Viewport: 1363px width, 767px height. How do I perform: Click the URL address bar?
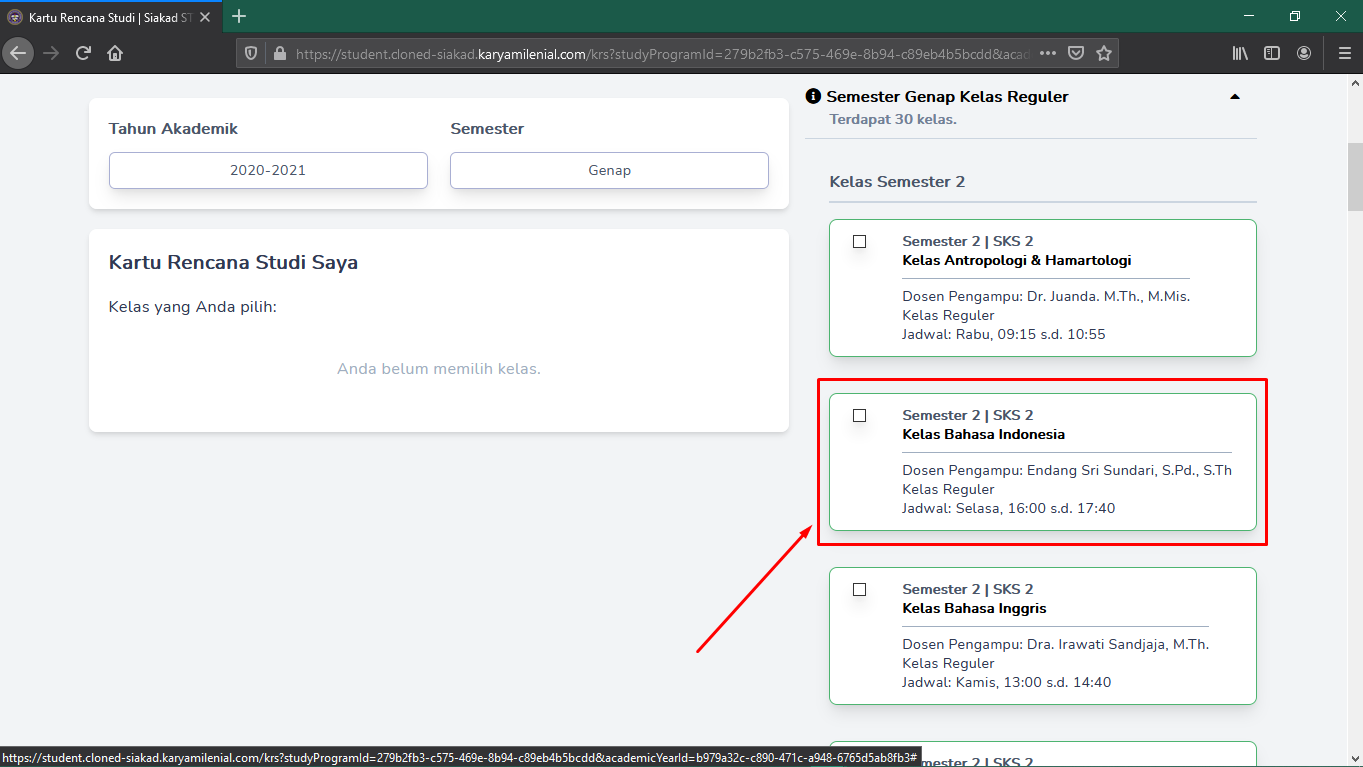pos(660,54)
